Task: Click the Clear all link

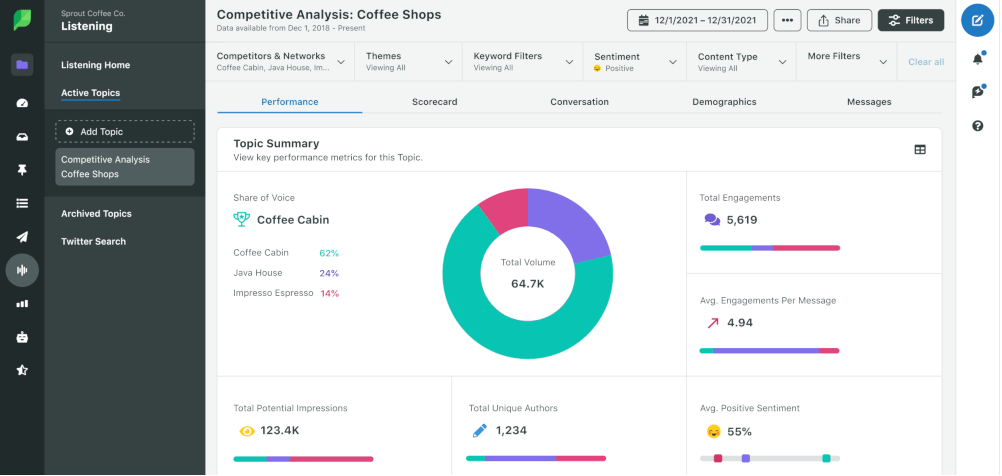Action: 926,61
